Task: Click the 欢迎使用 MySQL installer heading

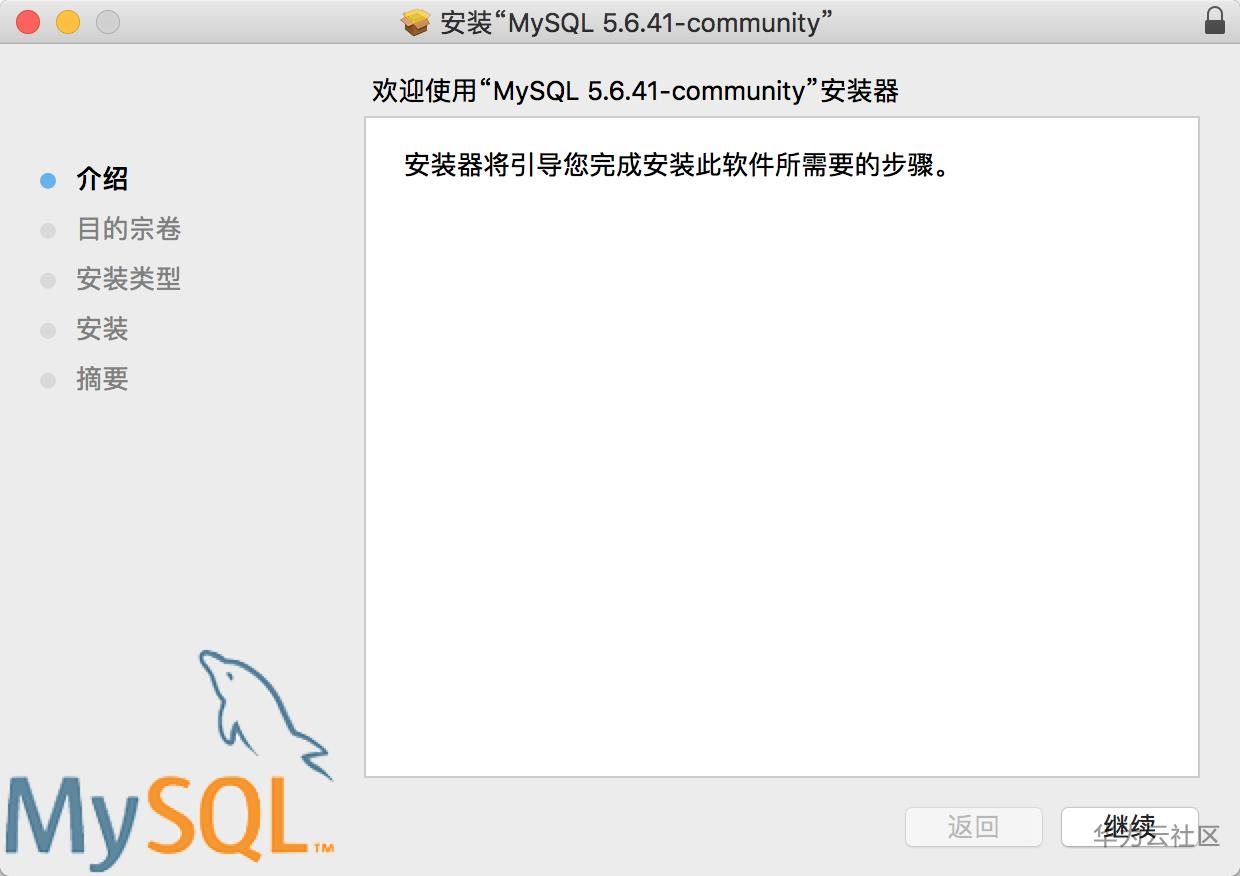Action: (x=635, y=92)
